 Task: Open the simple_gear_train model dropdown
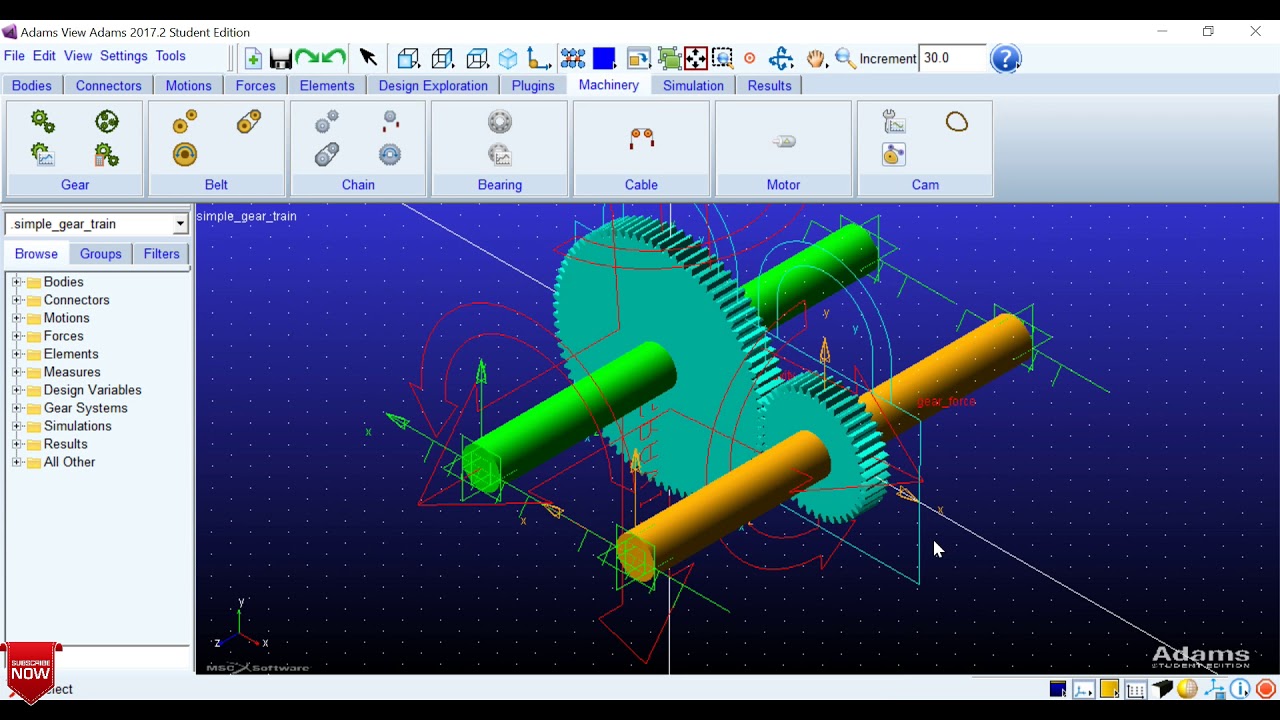(180, 224)
